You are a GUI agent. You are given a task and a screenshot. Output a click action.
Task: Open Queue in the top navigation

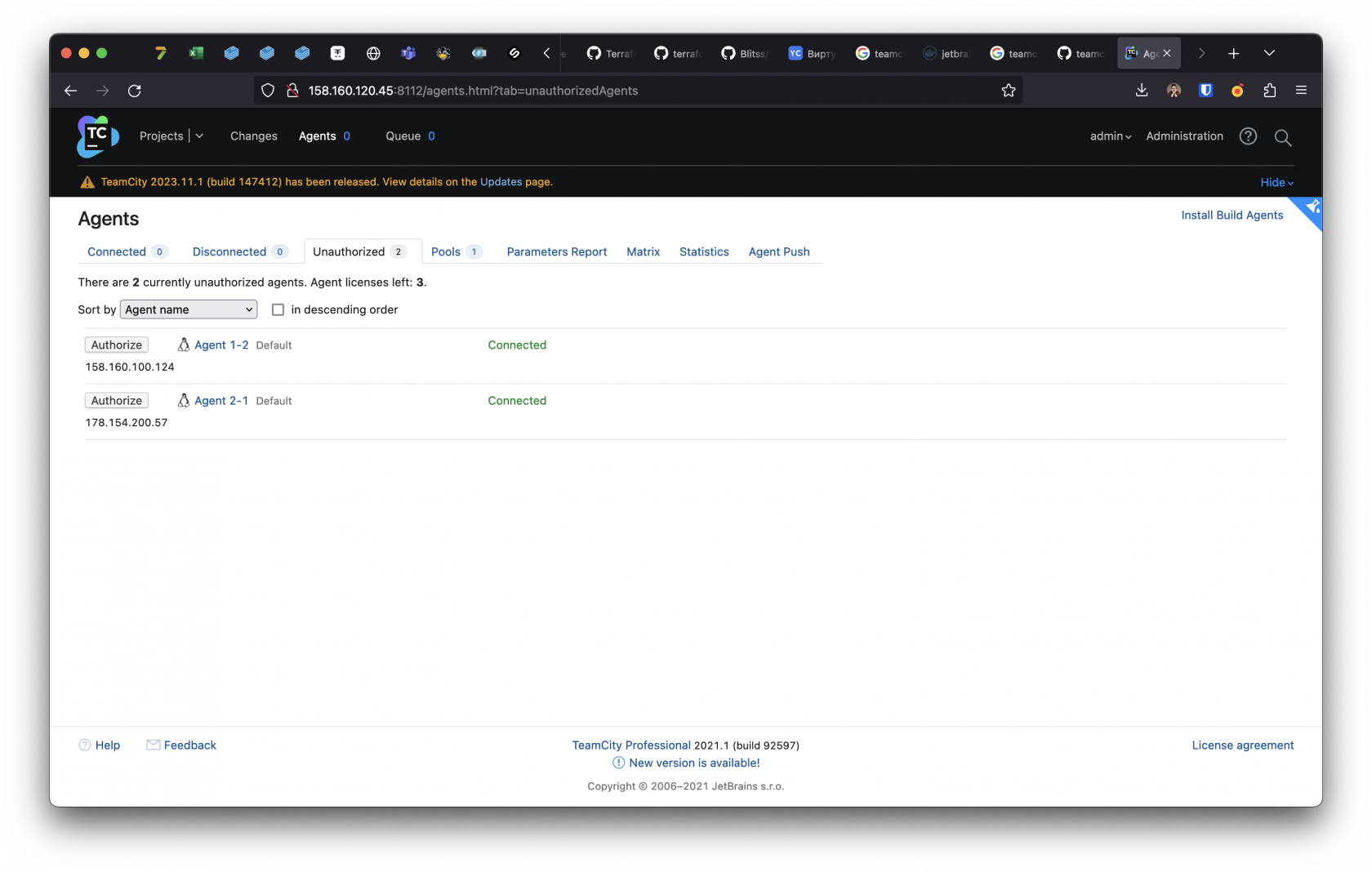coord(403,136)
